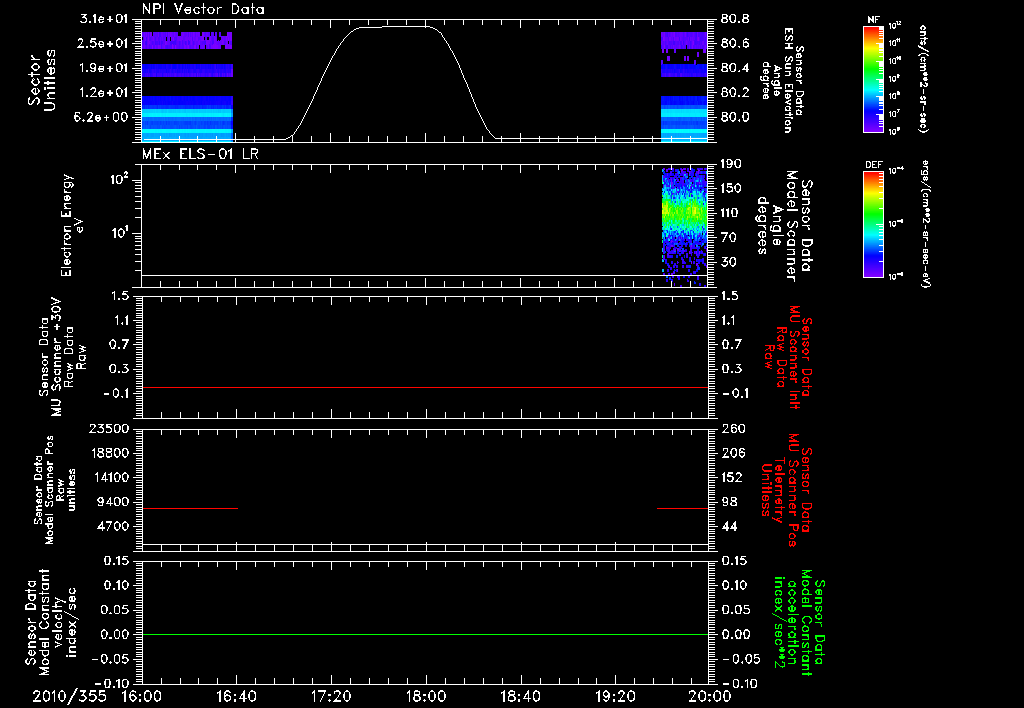Select the red 'MU Scanner Pos Telemetry' title

tap(786, 490)
